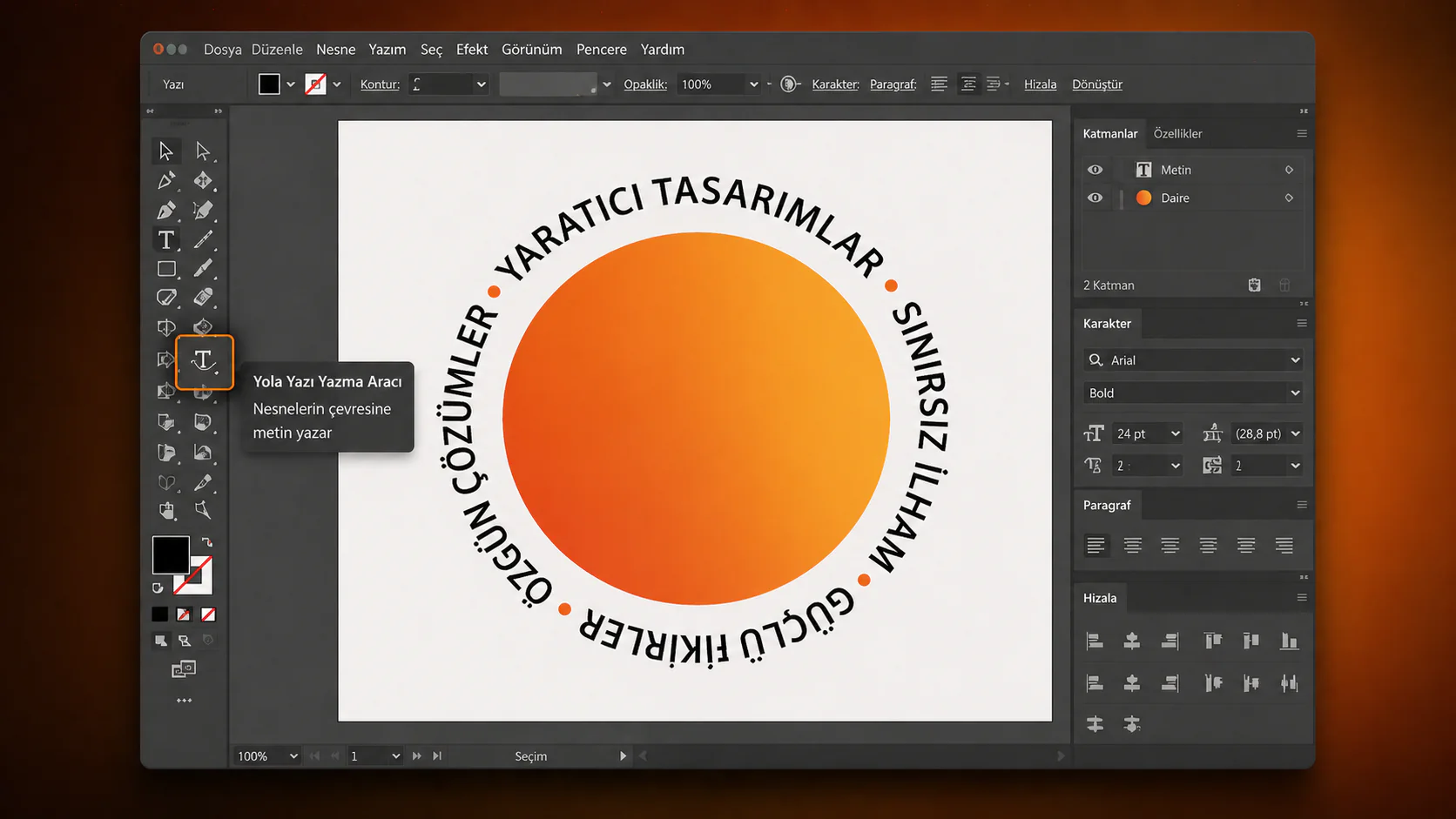The width and height of the screenshot is (1456, 819).
Task: Open the Pencere menu
Action: [601, 50]
